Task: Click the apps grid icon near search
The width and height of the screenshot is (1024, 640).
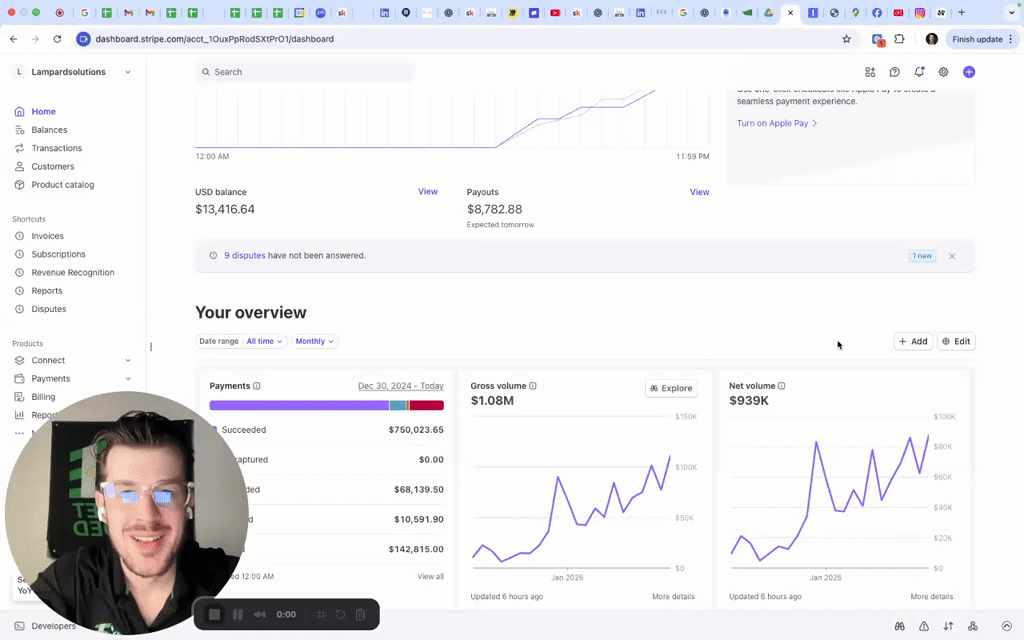Action: (871, 72)
